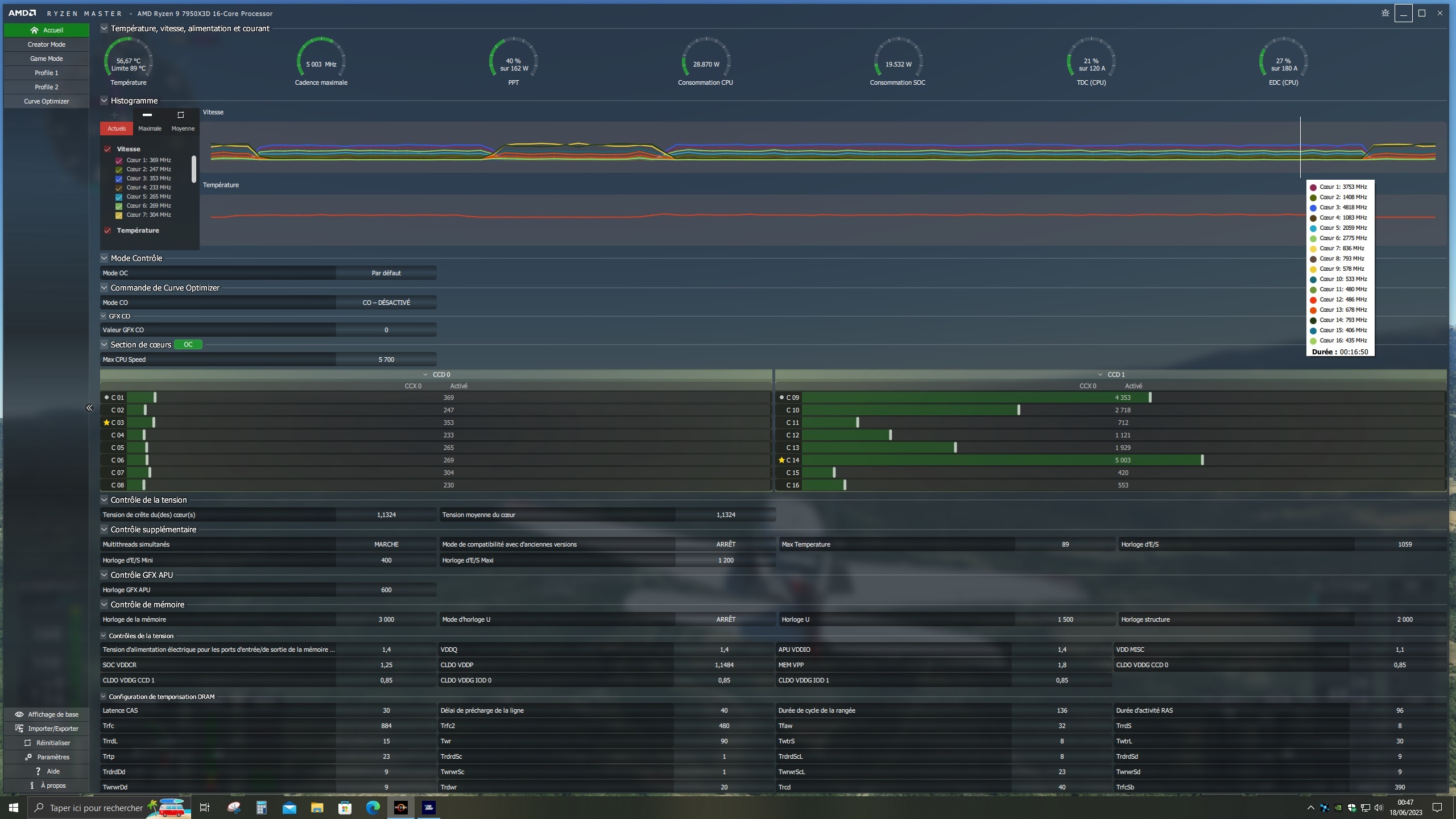Switch to the Maximale histogram tab

click(x=150, y=129)
